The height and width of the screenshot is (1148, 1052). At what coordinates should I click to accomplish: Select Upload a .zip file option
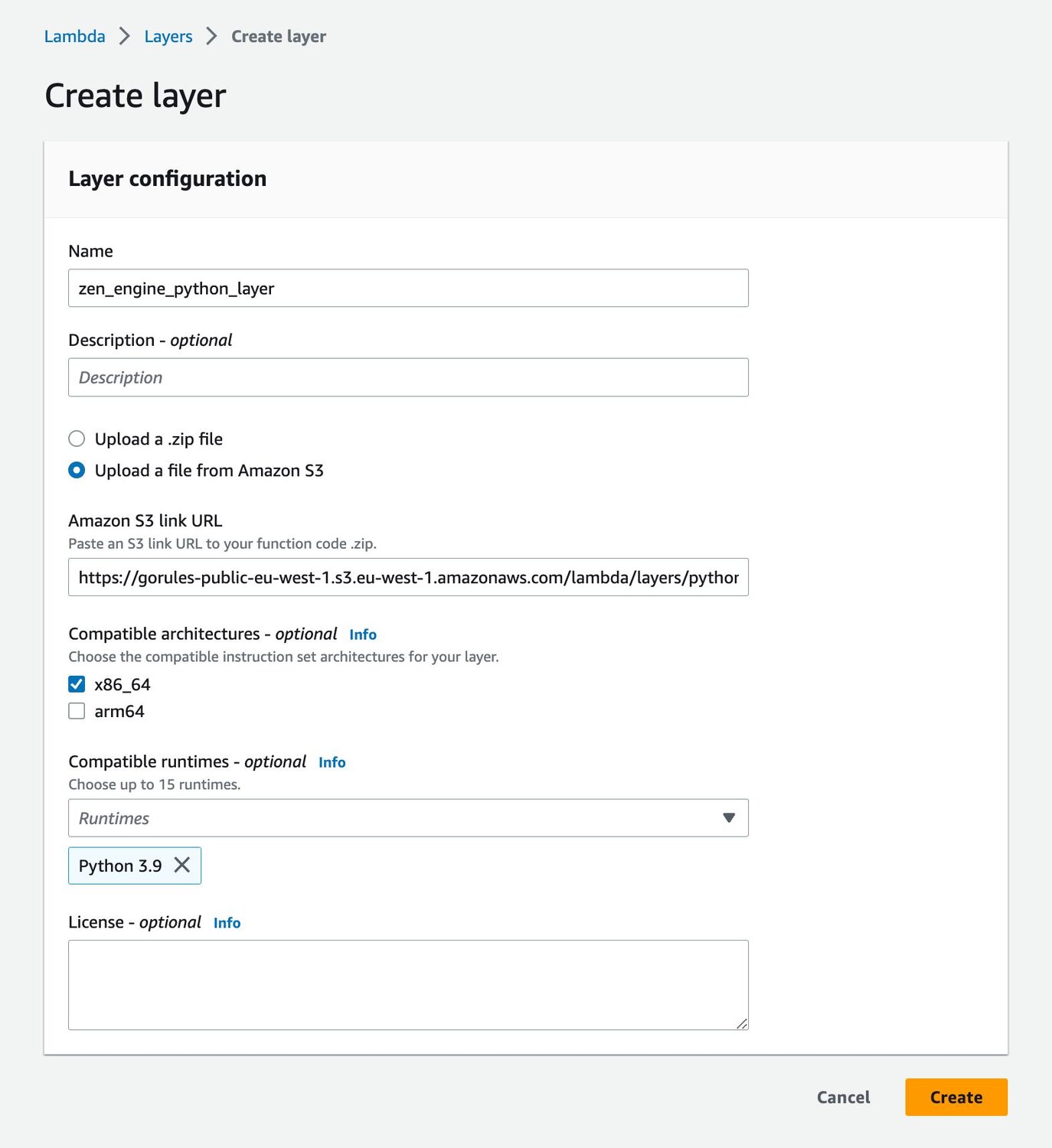[77, 439]
